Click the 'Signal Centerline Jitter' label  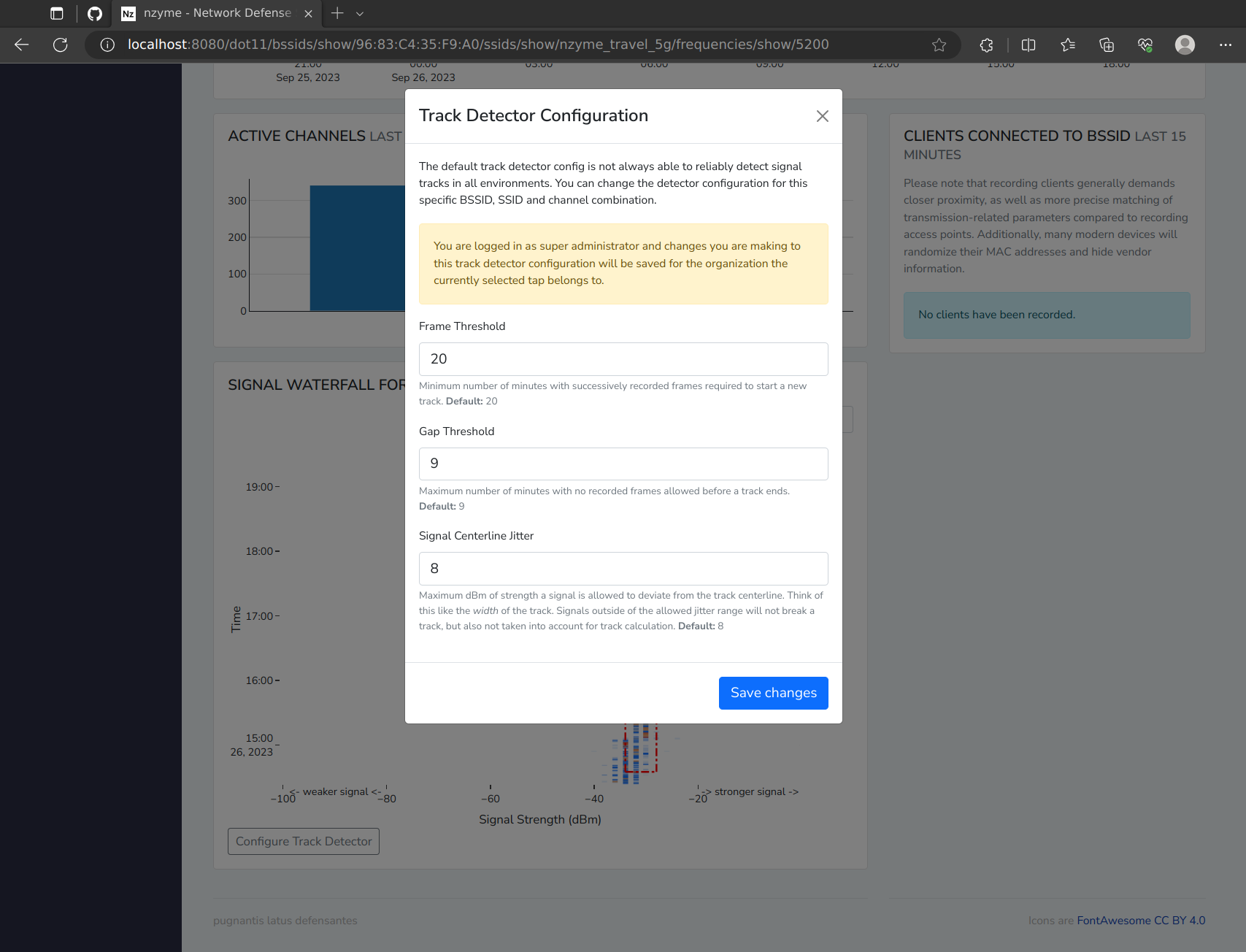point(476,536)
